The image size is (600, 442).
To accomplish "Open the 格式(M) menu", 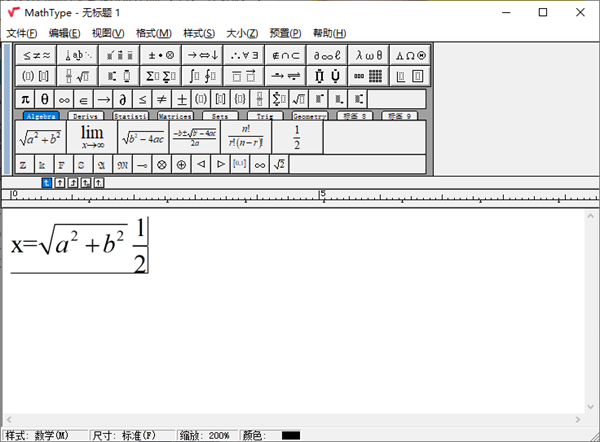I will tap(153, 33).
